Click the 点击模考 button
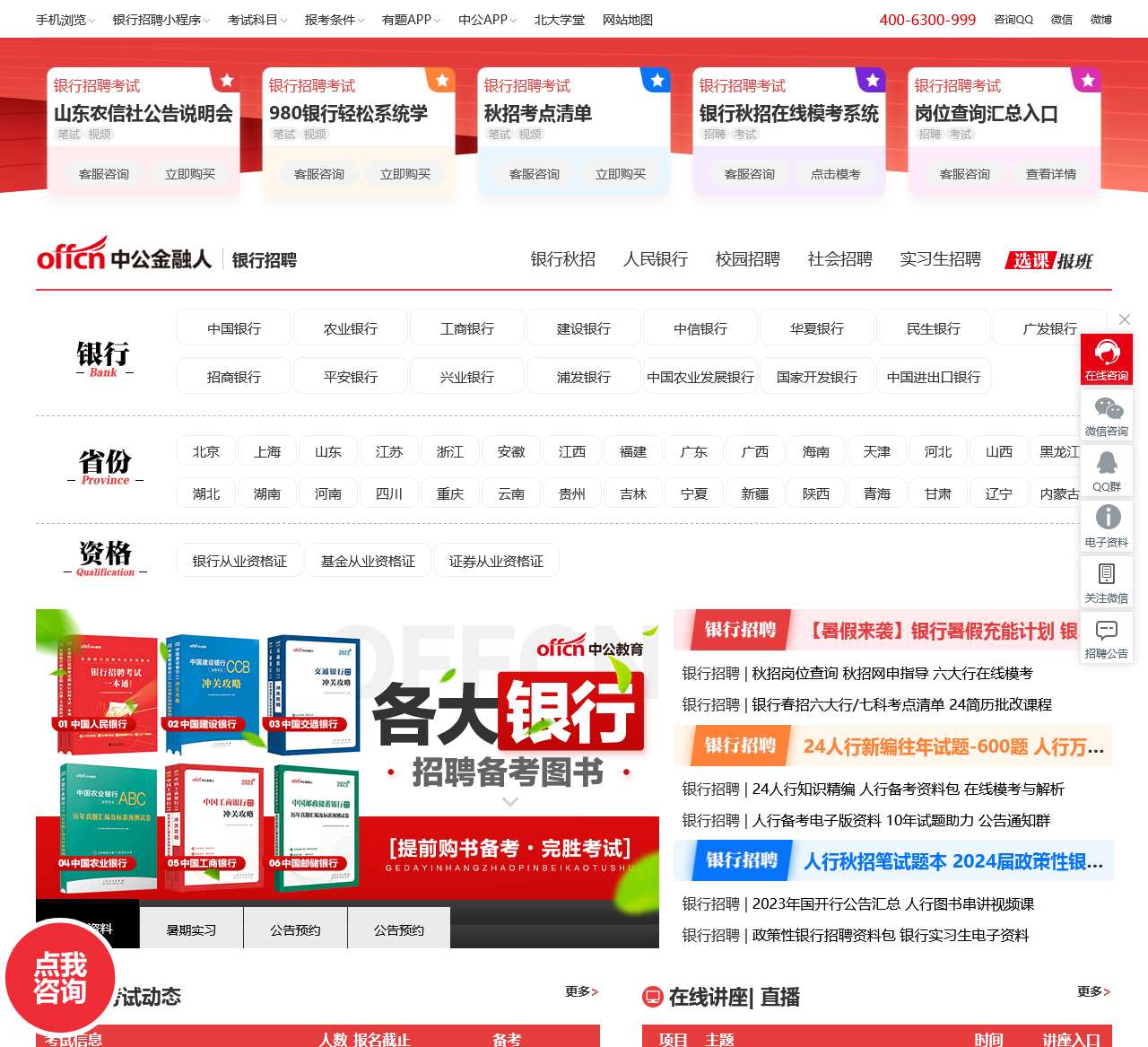 835,173
